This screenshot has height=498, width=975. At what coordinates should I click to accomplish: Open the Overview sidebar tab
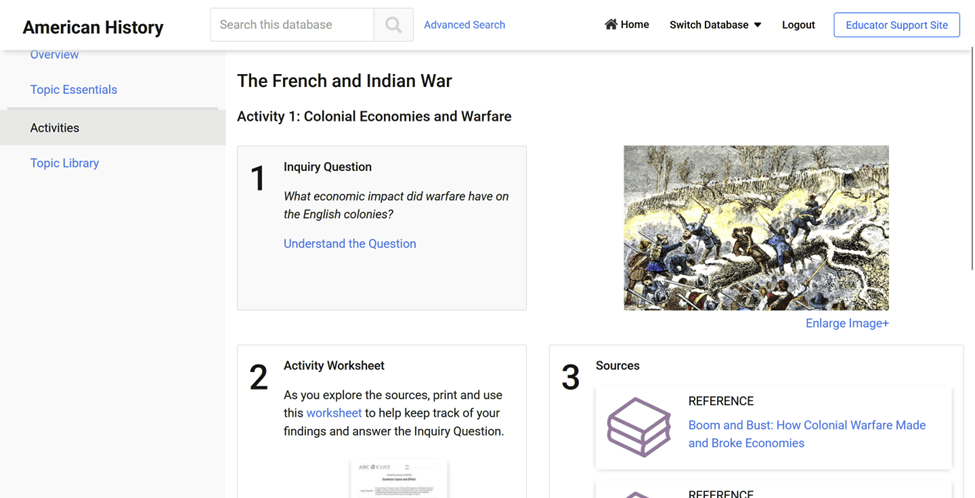click(x=54, y=55)
